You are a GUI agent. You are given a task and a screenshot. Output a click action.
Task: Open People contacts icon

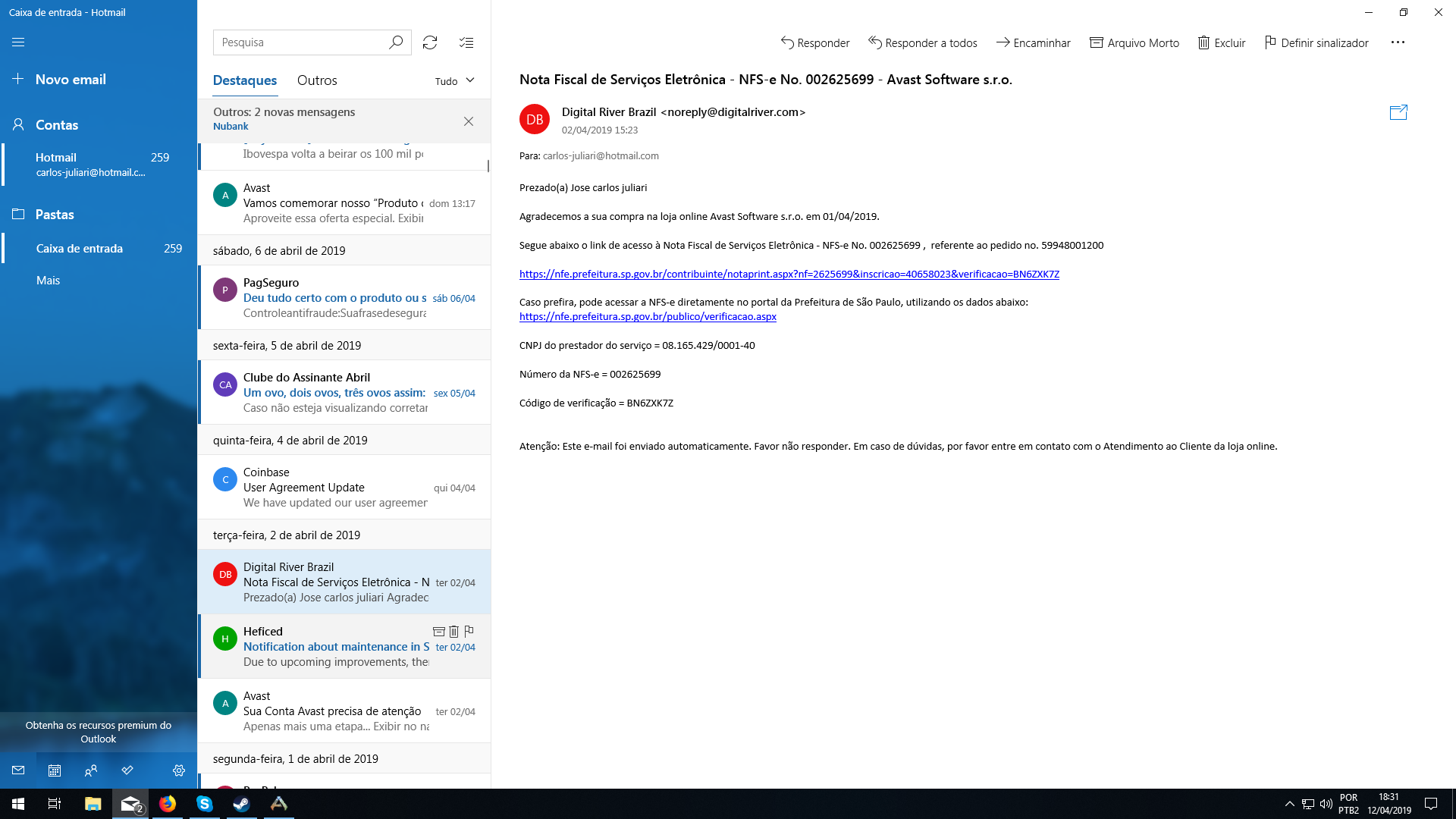pos(91,770)
